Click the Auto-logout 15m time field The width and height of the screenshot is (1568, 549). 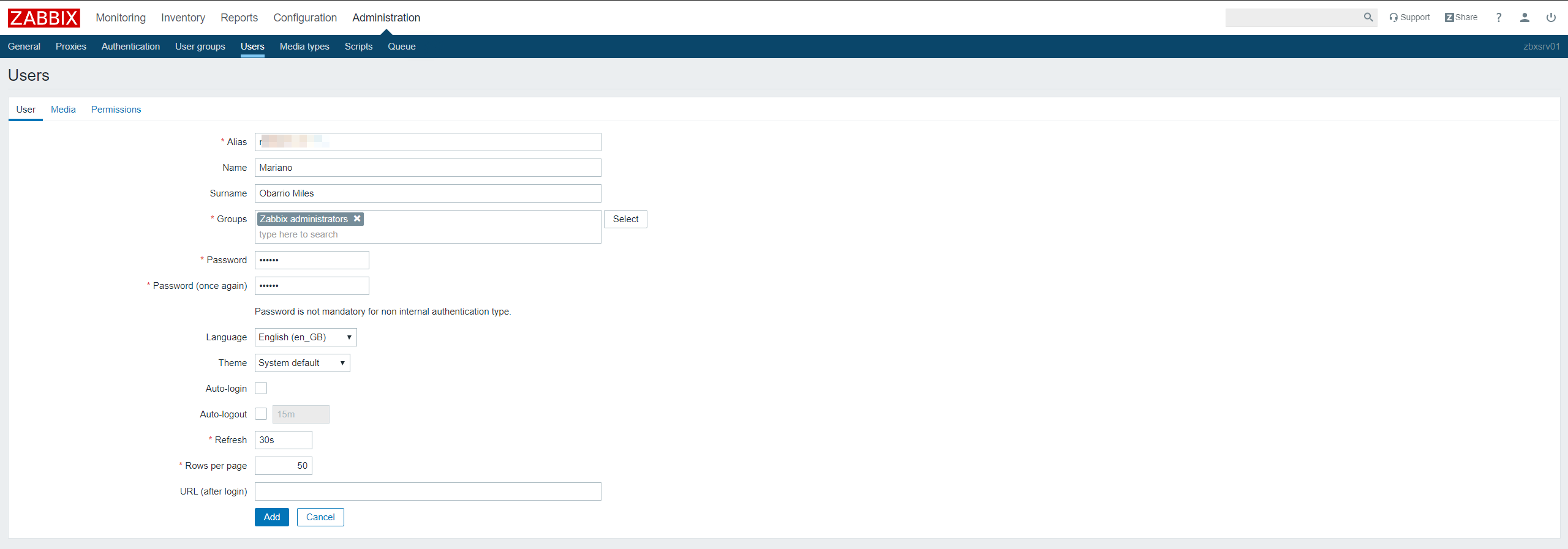pos(301,414)
